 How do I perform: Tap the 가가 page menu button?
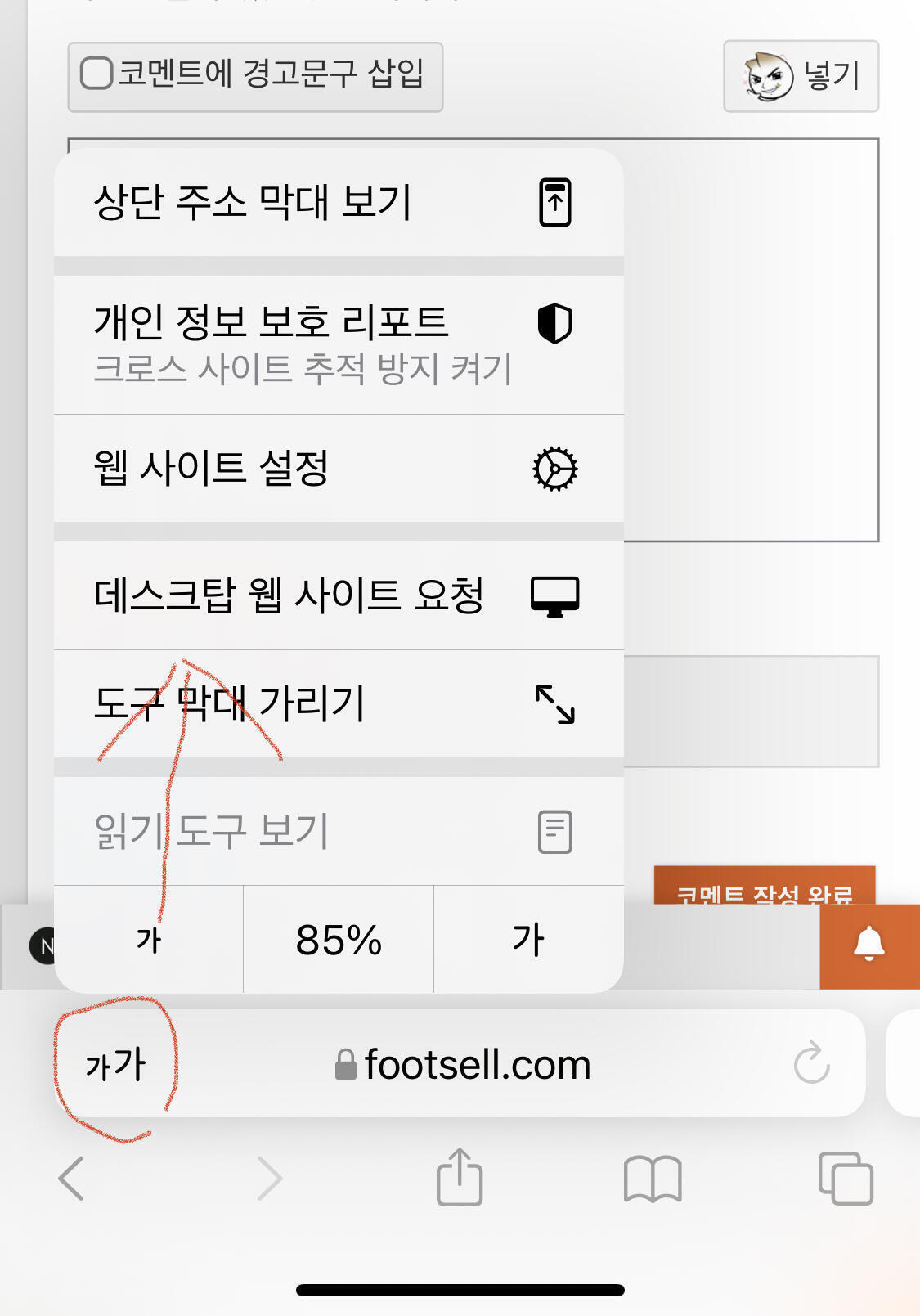115,1064
